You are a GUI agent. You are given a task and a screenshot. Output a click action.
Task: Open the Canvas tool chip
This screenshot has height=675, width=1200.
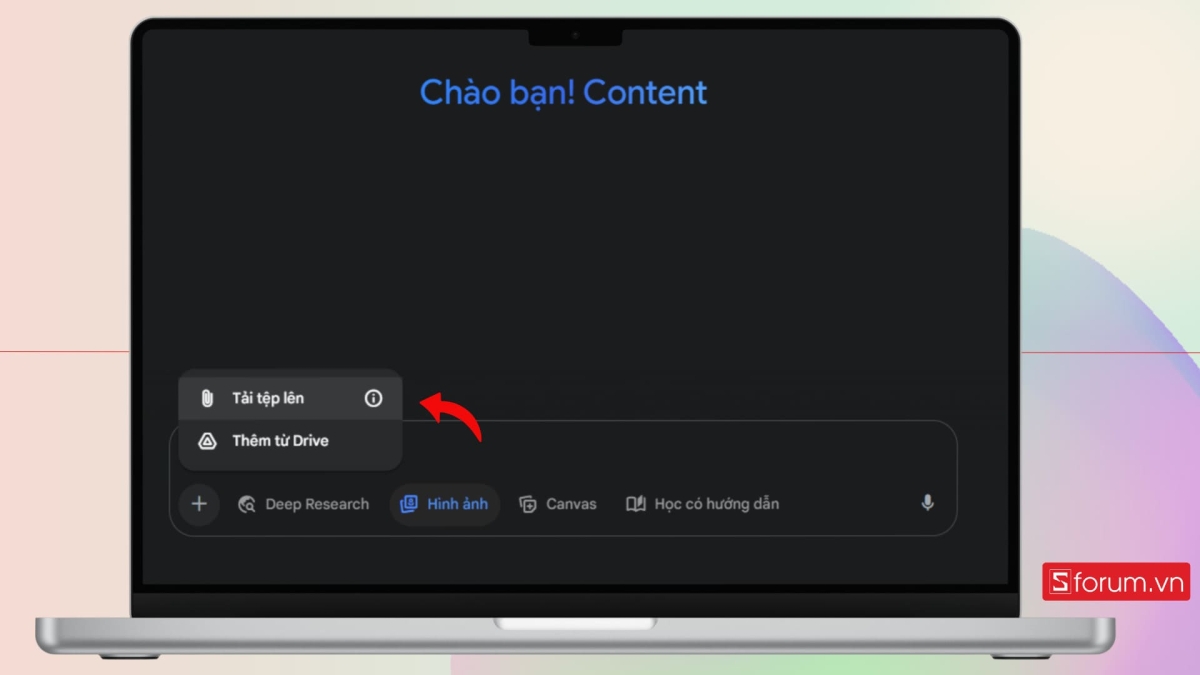point(558,504)
